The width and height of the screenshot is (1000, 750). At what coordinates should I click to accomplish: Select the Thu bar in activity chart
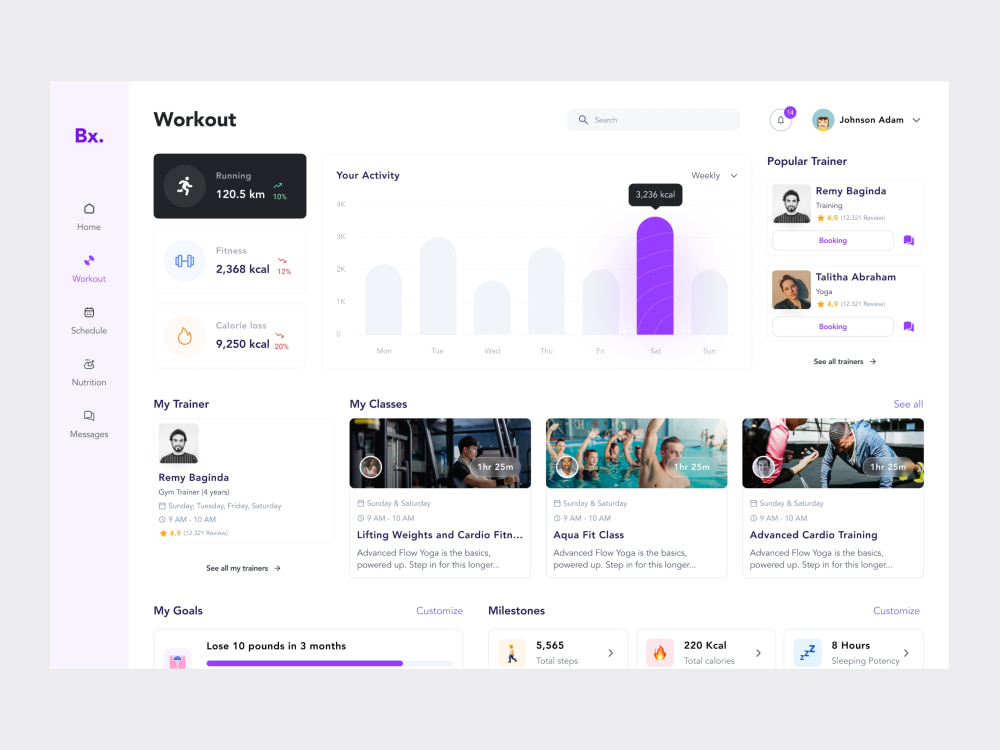pos(547,291)
